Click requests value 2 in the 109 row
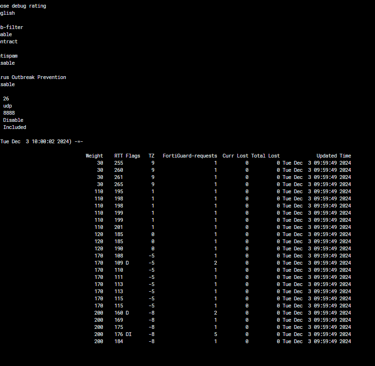 pyautogui.click(x=215, y=263)
